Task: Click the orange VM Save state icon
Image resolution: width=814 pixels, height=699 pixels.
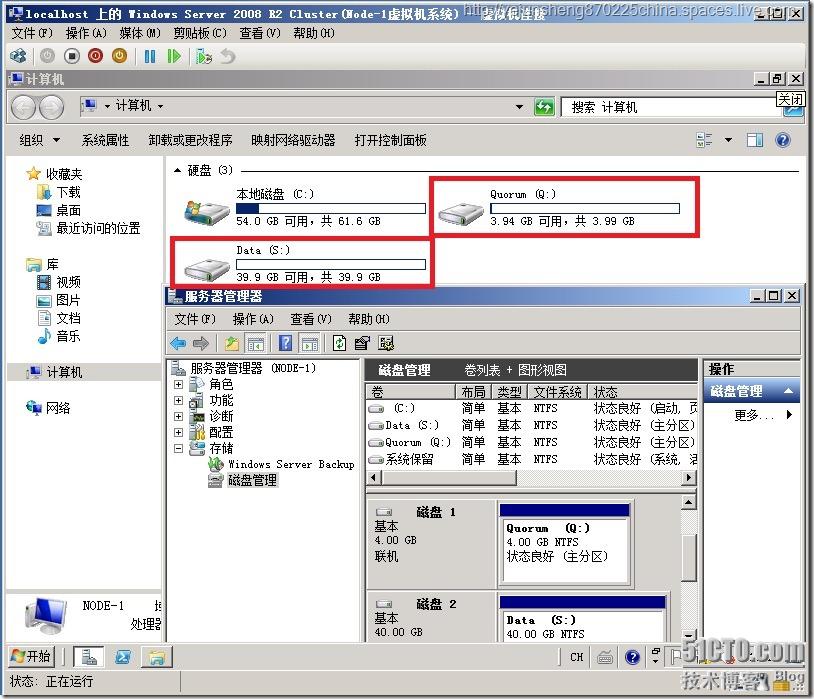Action: click(119, 56)
